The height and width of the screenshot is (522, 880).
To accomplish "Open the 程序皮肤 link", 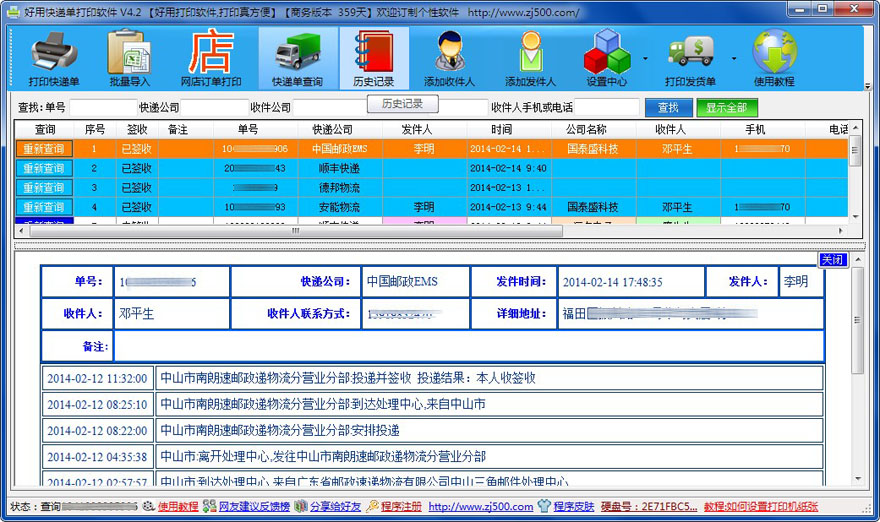I will tap(574, 506).
